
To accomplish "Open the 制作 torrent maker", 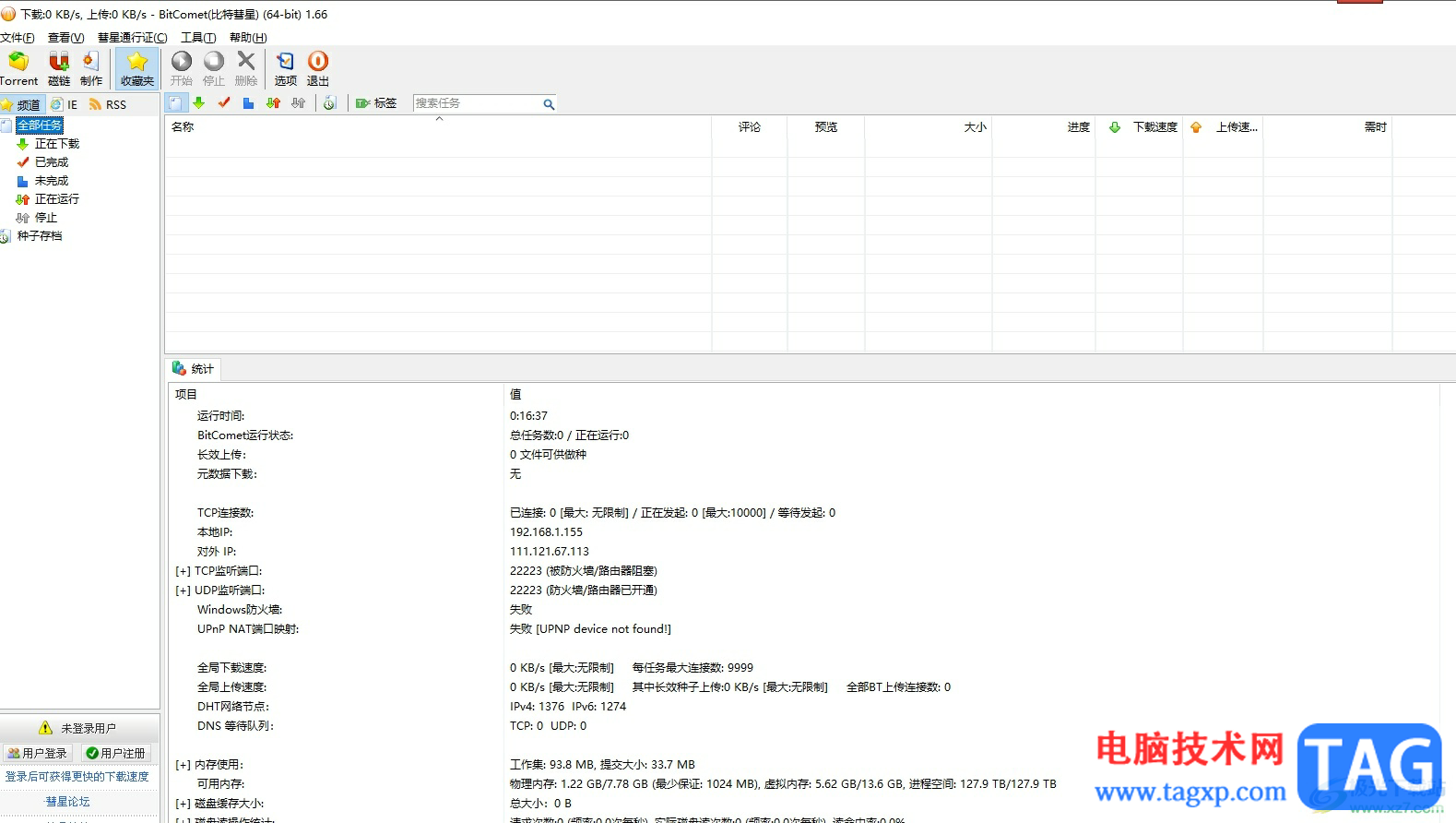I will (x=91, y=68).
